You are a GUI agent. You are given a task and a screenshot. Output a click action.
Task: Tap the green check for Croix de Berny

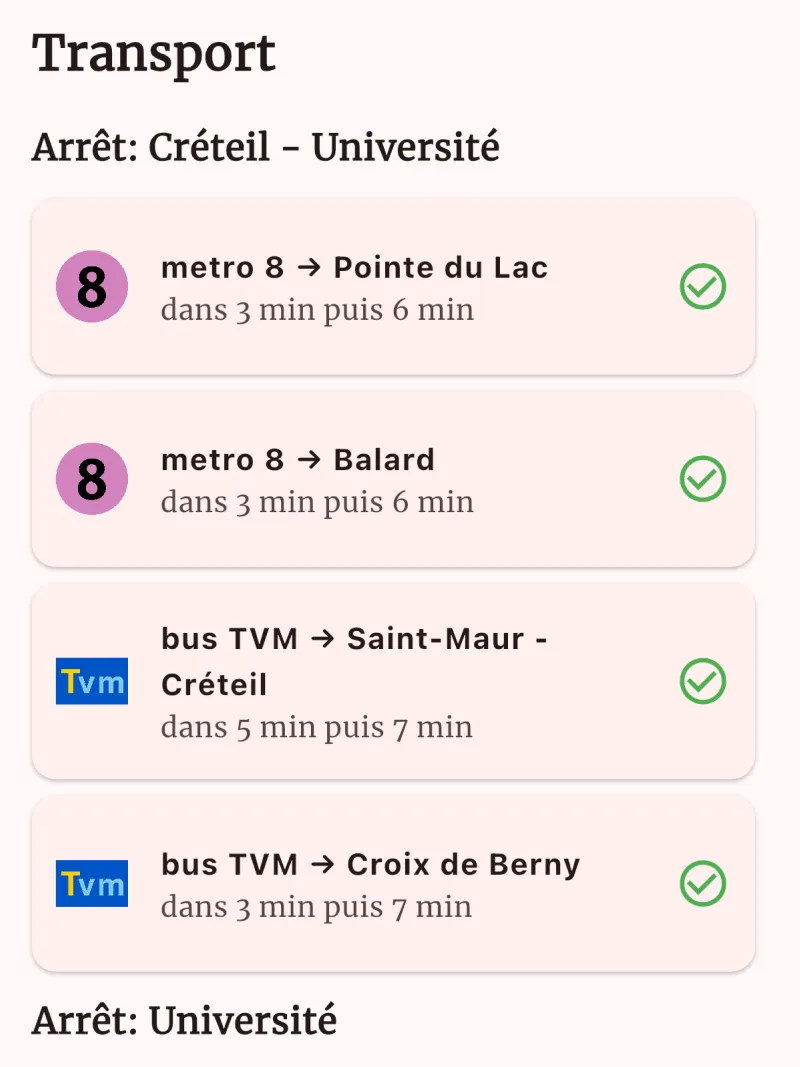pos(703,883)
